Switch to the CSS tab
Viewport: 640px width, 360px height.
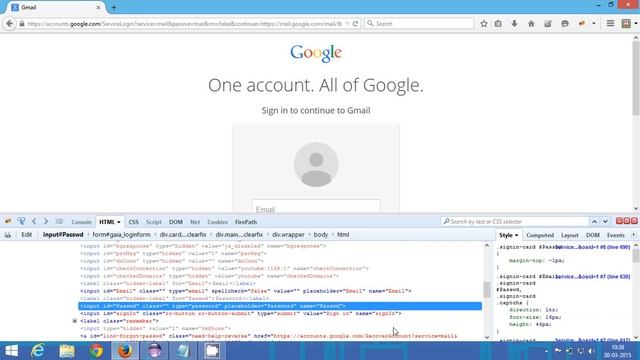(x=133, y=222)
